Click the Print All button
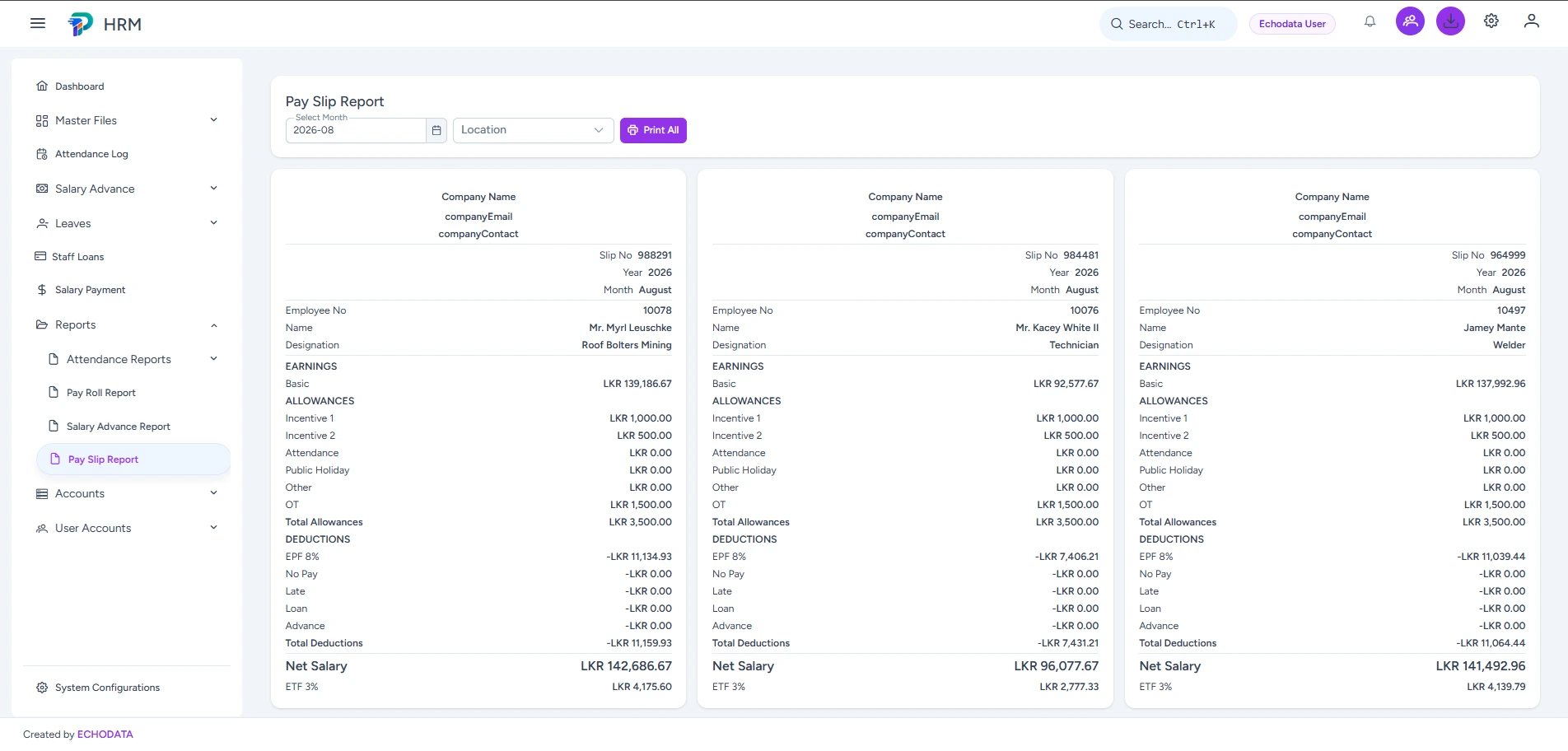 [x=653, y=130]
